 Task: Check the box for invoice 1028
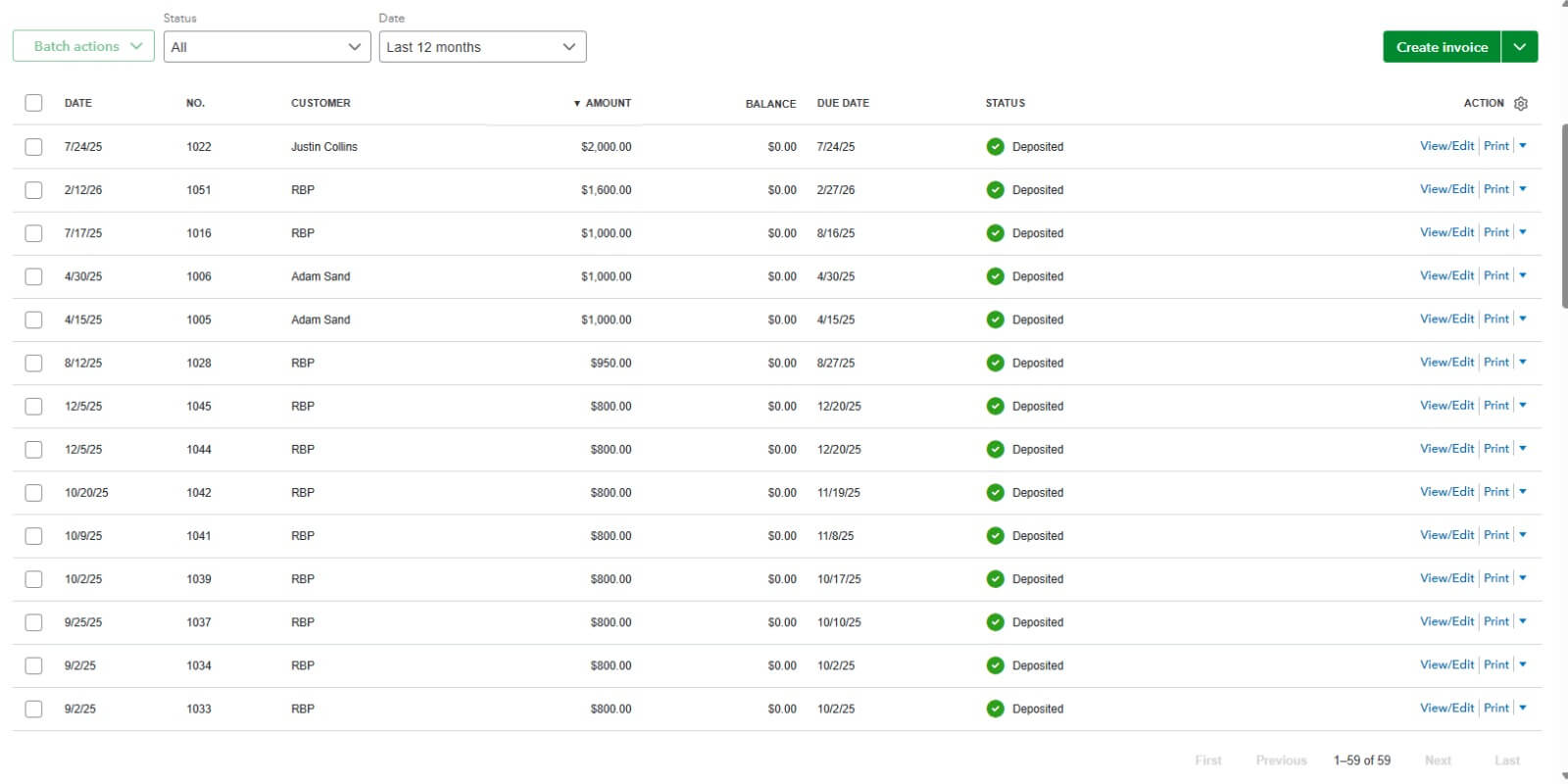(33, 363)
